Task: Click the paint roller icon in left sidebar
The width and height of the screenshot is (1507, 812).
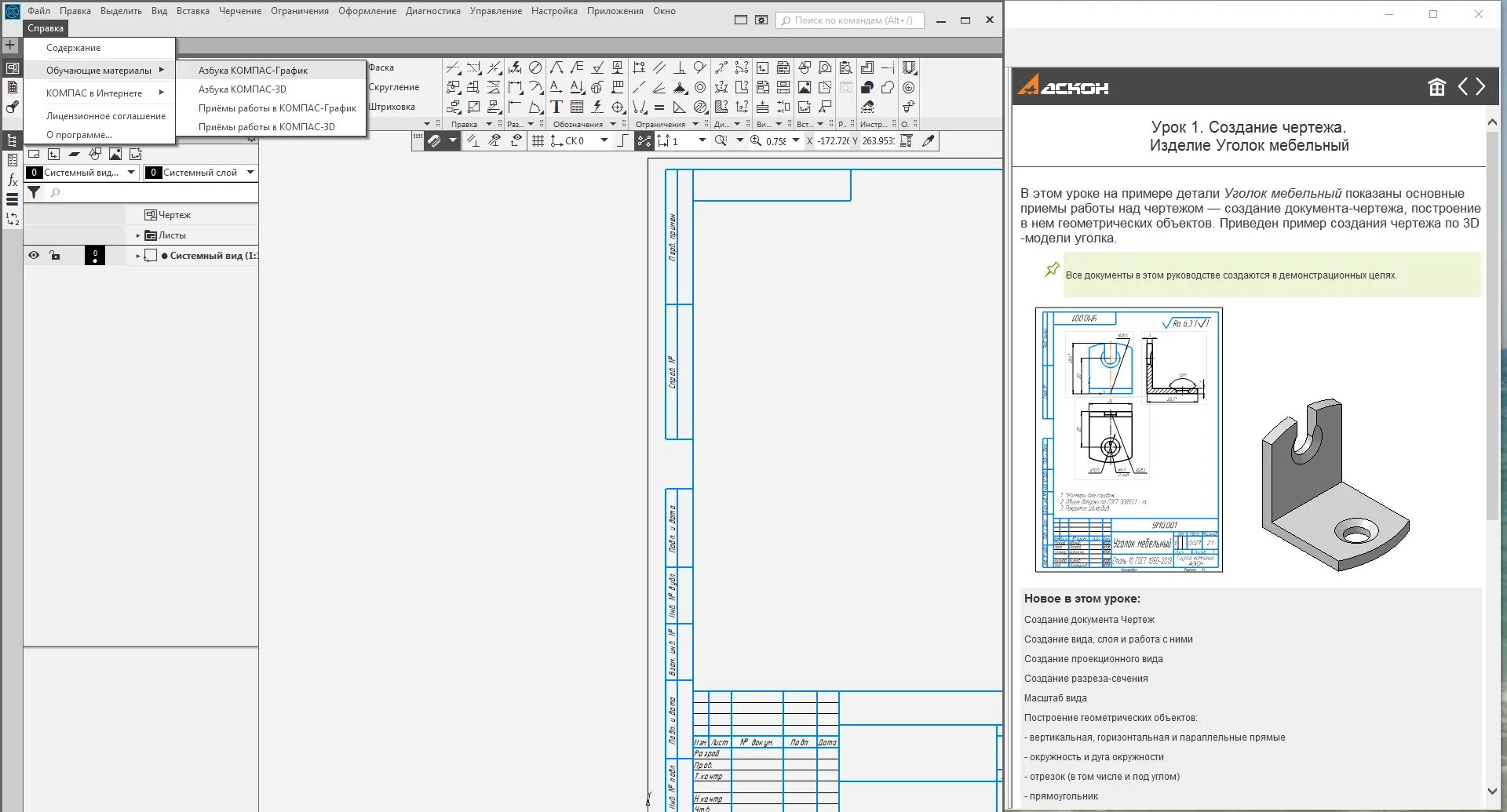Action: (12, 107)
